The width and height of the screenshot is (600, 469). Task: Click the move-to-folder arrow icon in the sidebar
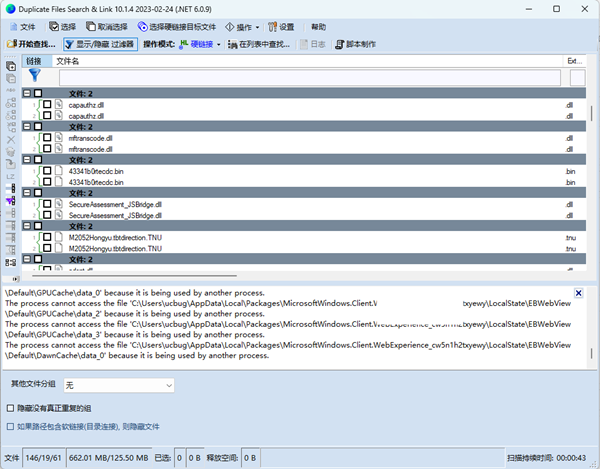[x=11, y=164]
